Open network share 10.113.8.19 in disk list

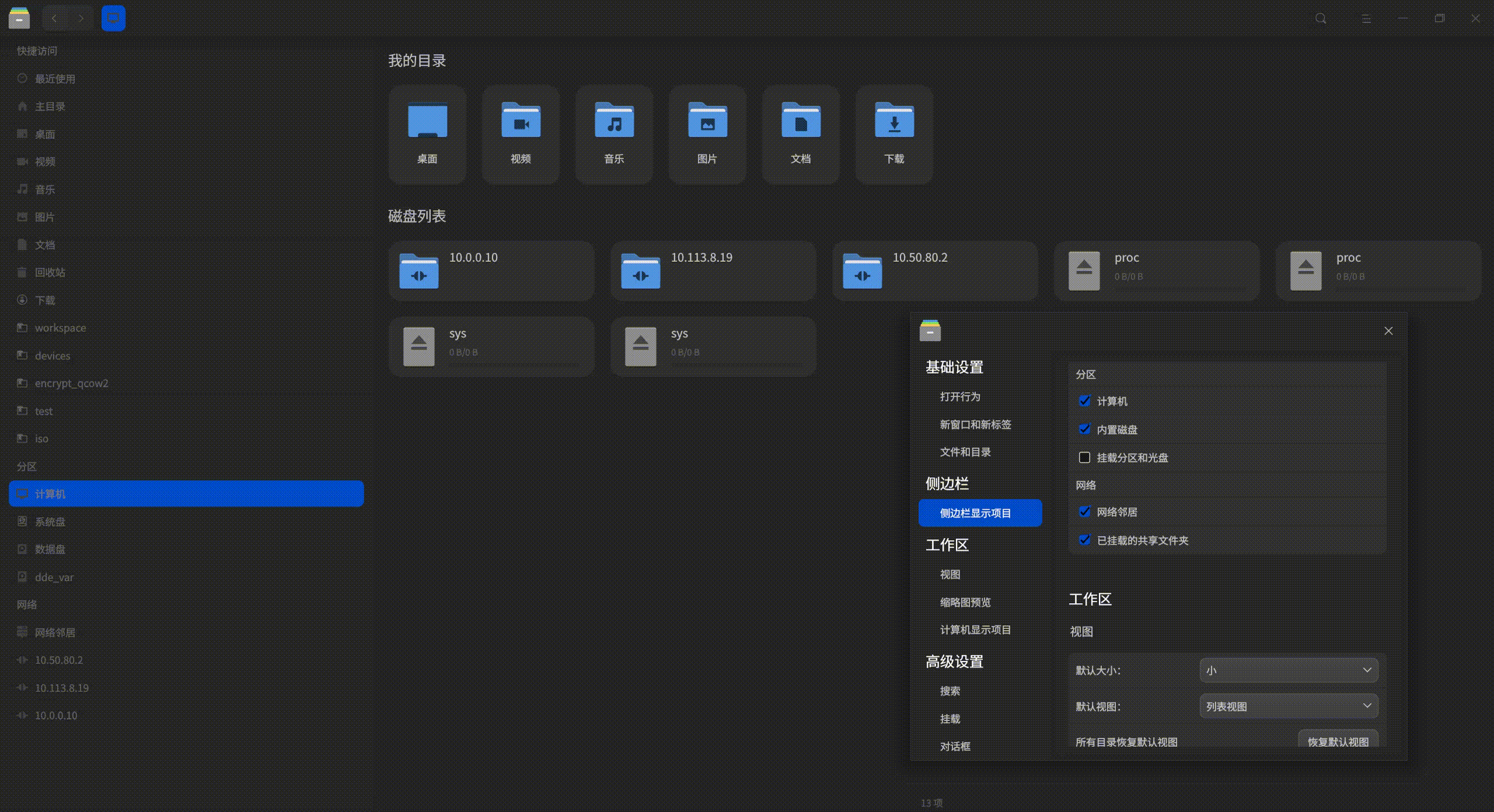pos(713,271)
